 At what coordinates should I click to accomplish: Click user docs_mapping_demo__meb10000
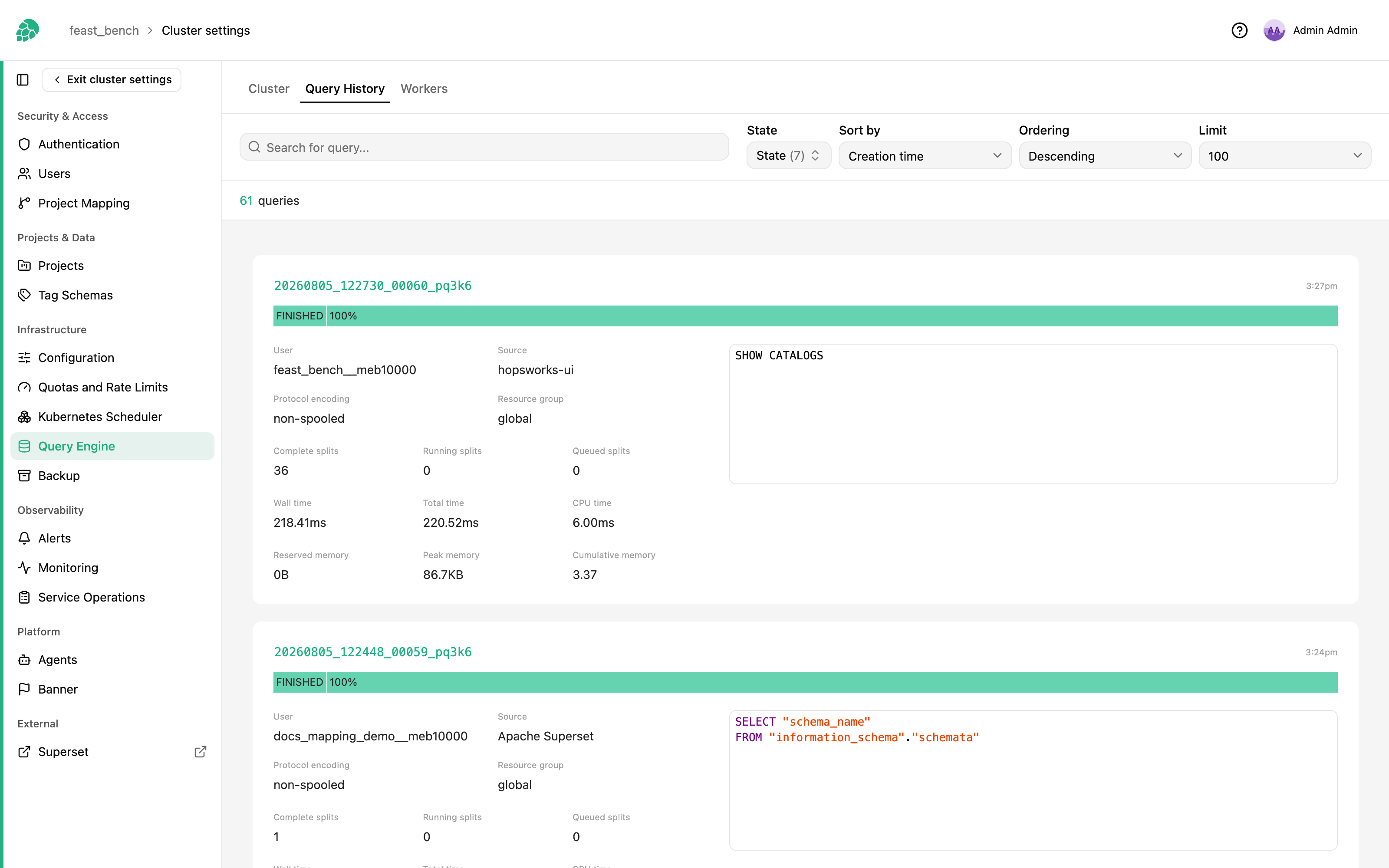tap(370, 736)
